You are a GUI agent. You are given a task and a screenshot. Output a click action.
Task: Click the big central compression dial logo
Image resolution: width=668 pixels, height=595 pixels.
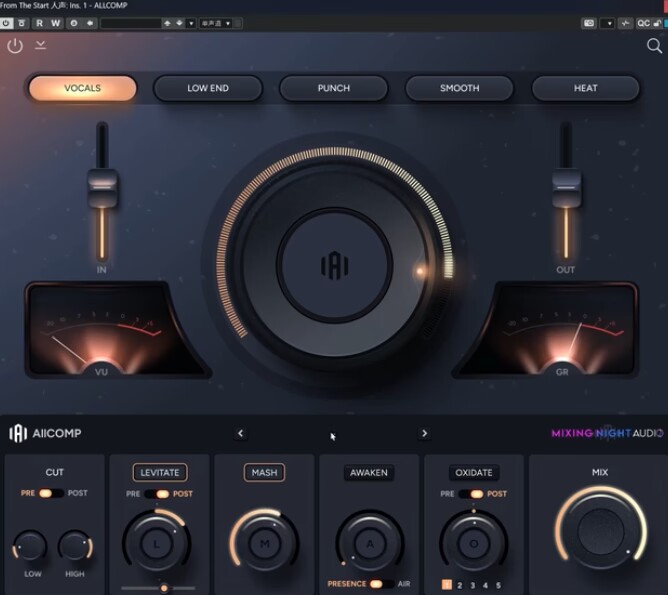(x=334, y=266)
